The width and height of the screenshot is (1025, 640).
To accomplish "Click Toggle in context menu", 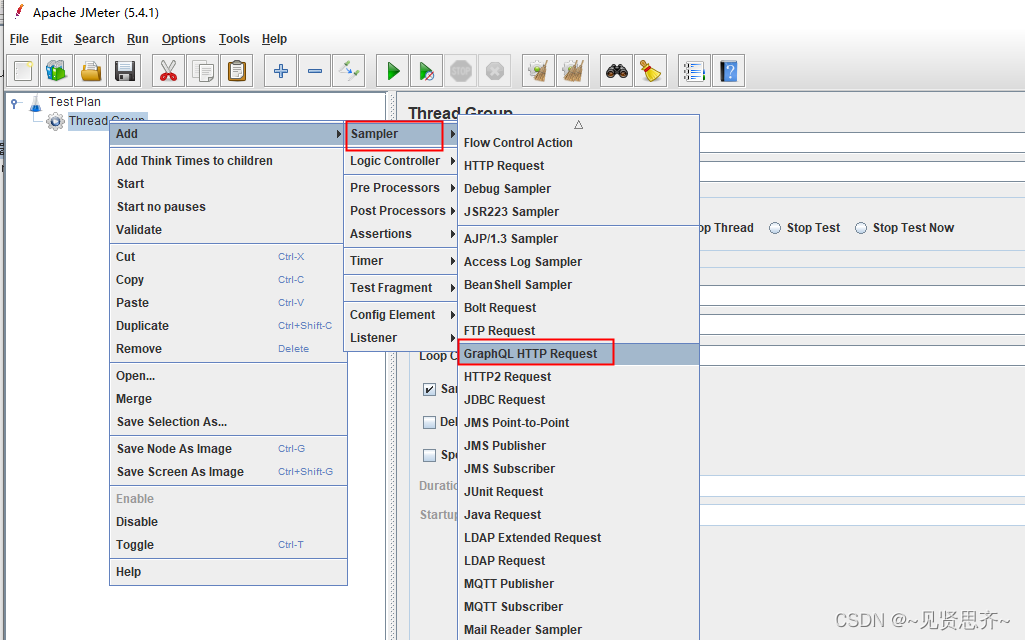I will pos(228,545).
